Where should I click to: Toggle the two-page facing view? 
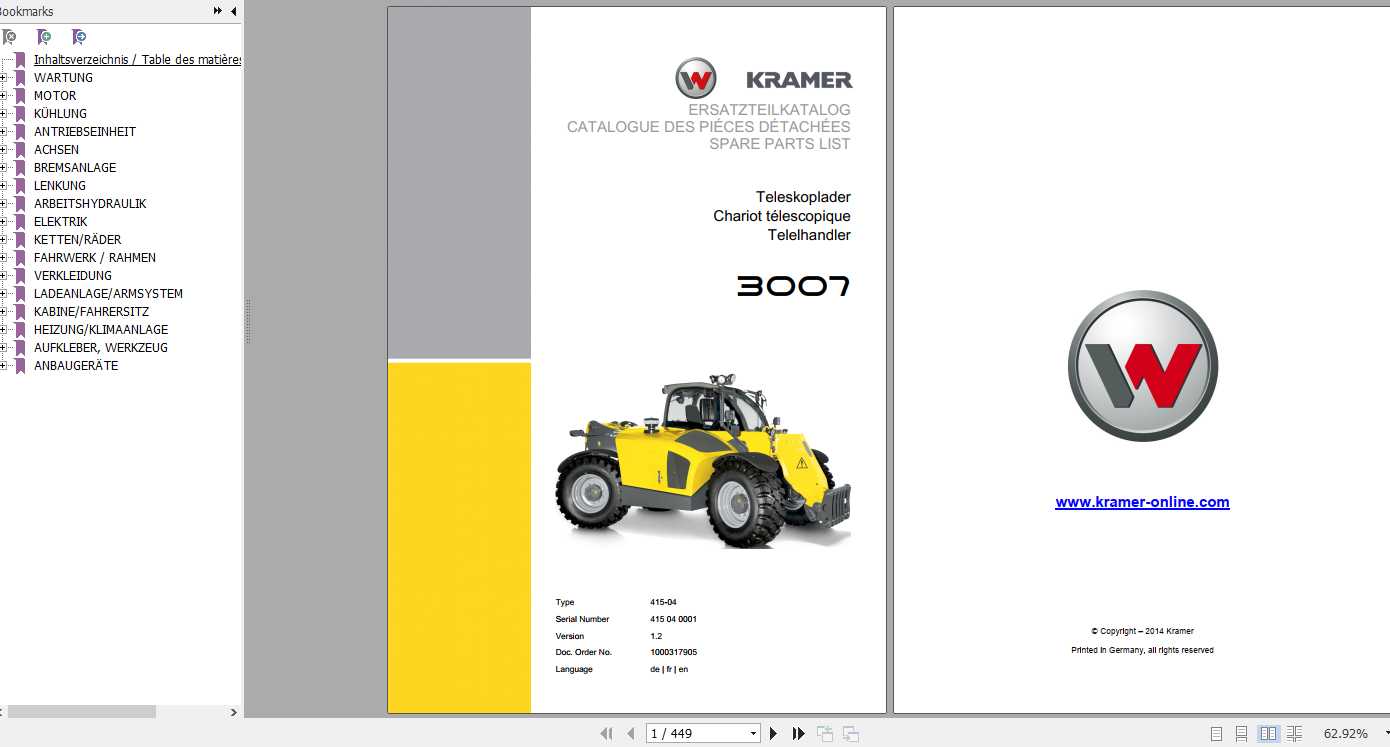click(1268, 733)
